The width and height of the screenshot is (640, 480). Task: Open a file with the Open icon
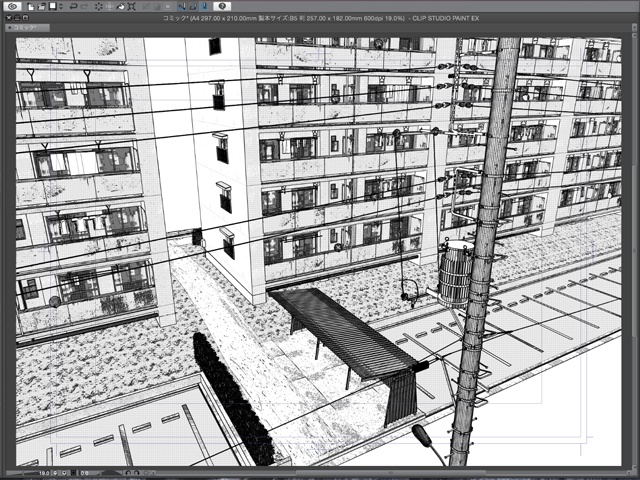pos(42,7)
